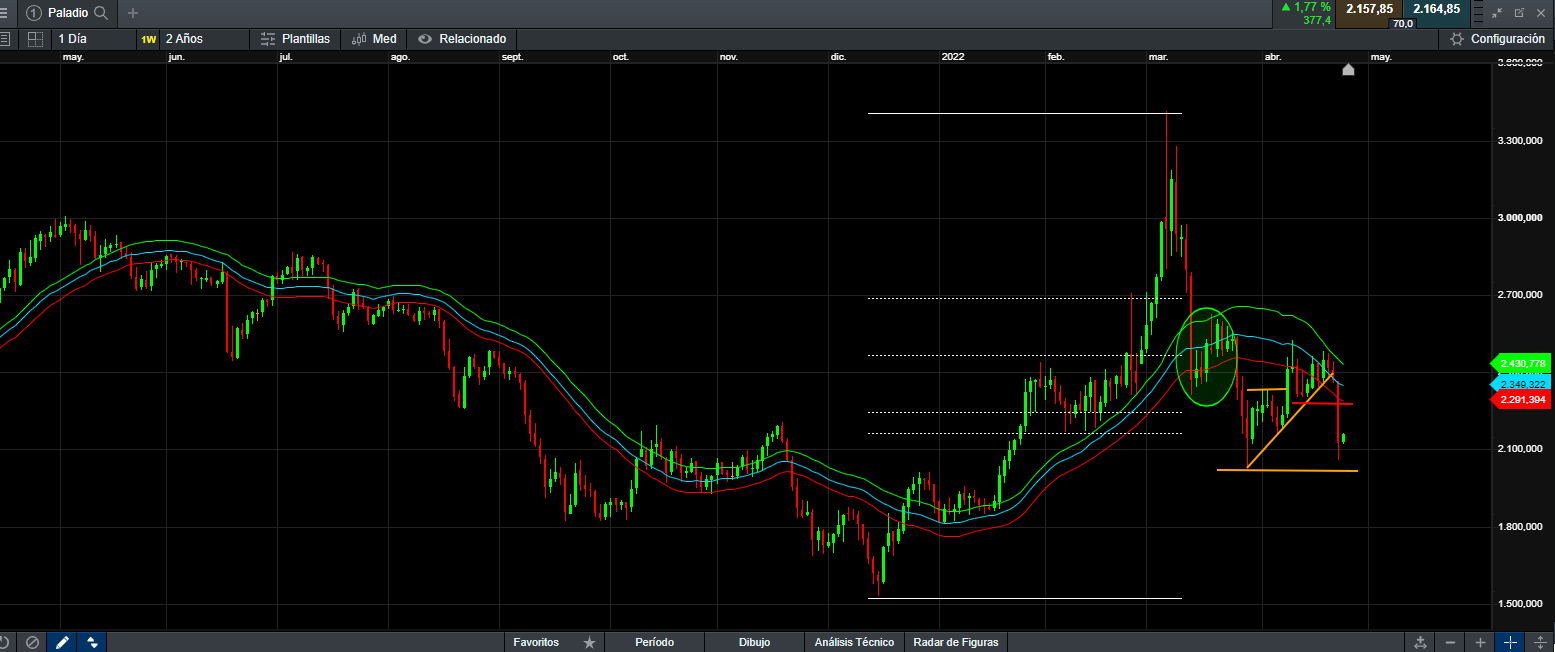The width and height of the screenshot is (1555, 652).
Task: Open the Dibujo drawing menu
Action: coord(754,642)
